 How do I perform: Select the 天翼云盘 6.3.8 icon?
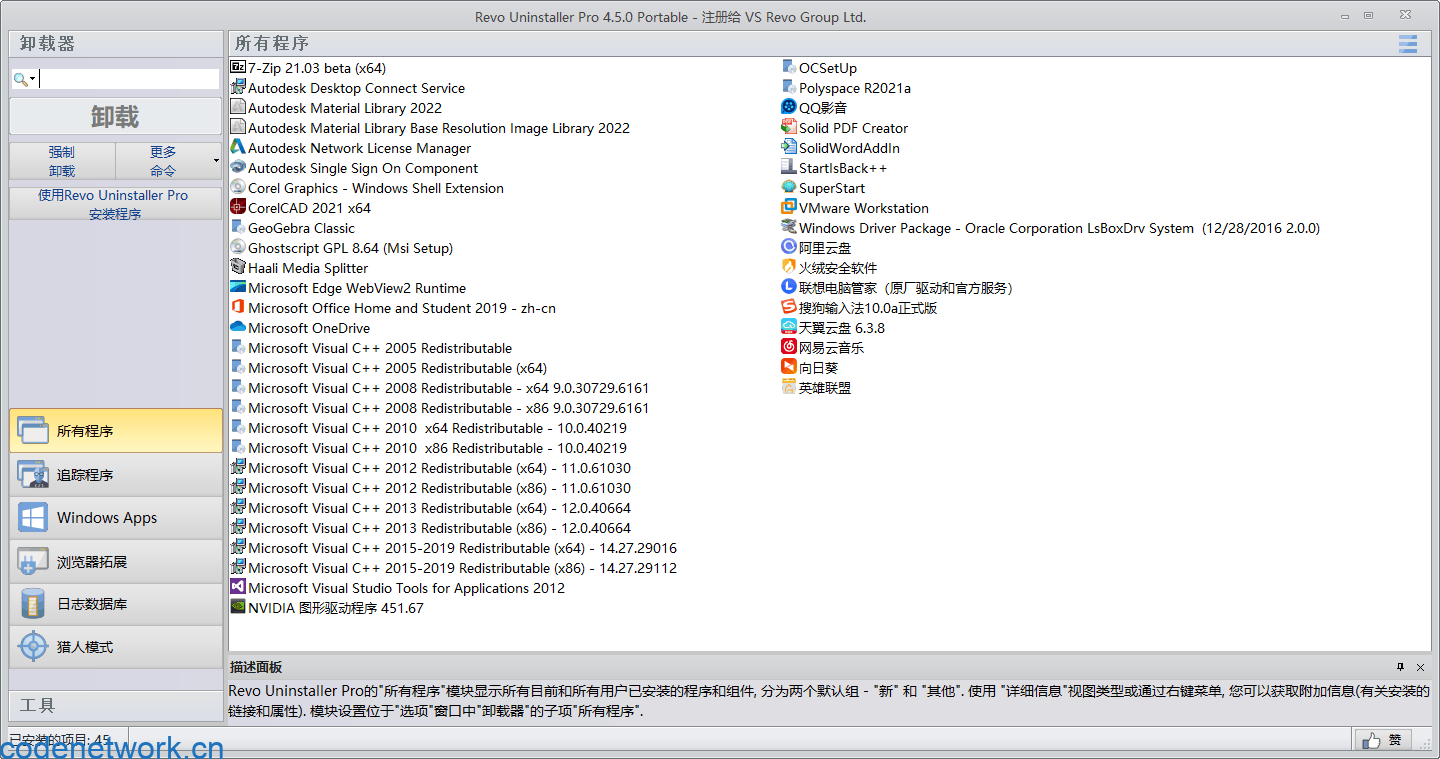[x=789, y=328]
